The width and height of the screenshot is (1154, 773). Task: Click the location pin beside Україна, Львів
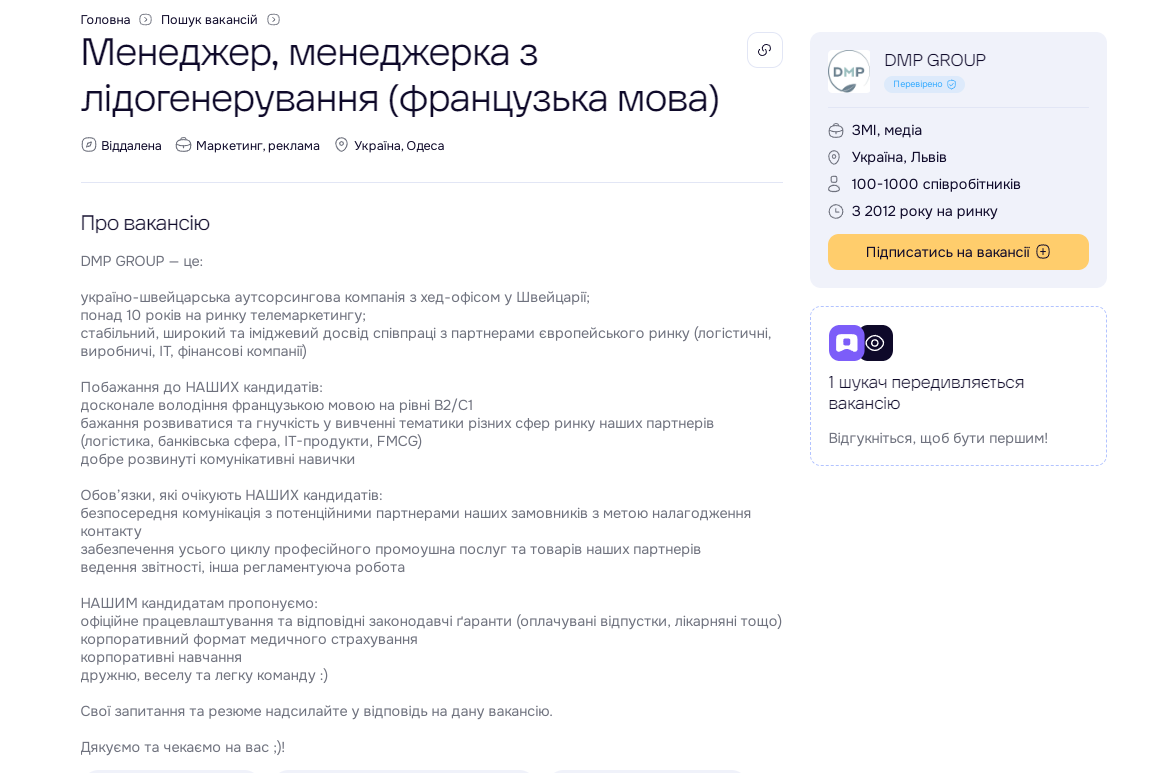click(x=836, y=157)
